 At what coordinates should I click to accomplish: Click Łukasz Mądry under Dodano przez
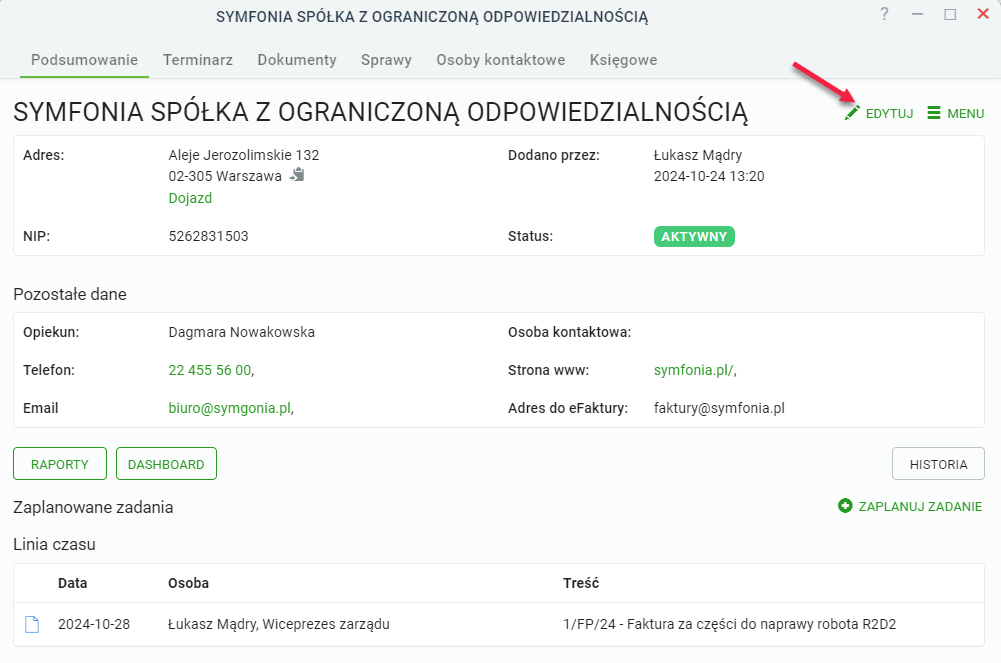tap(698, 155)
